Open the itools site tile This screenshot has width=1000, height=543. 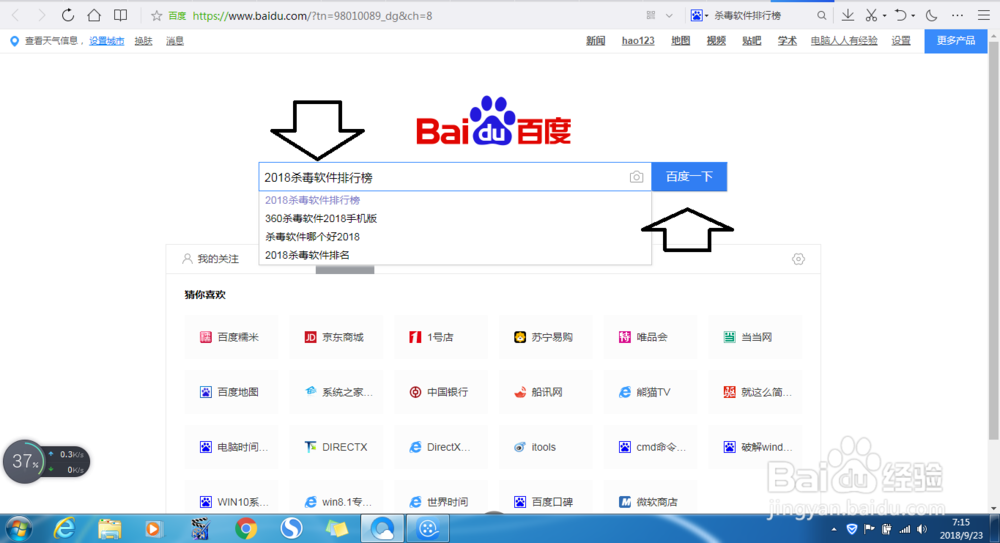pyautogui.click(x=545, y=447)
